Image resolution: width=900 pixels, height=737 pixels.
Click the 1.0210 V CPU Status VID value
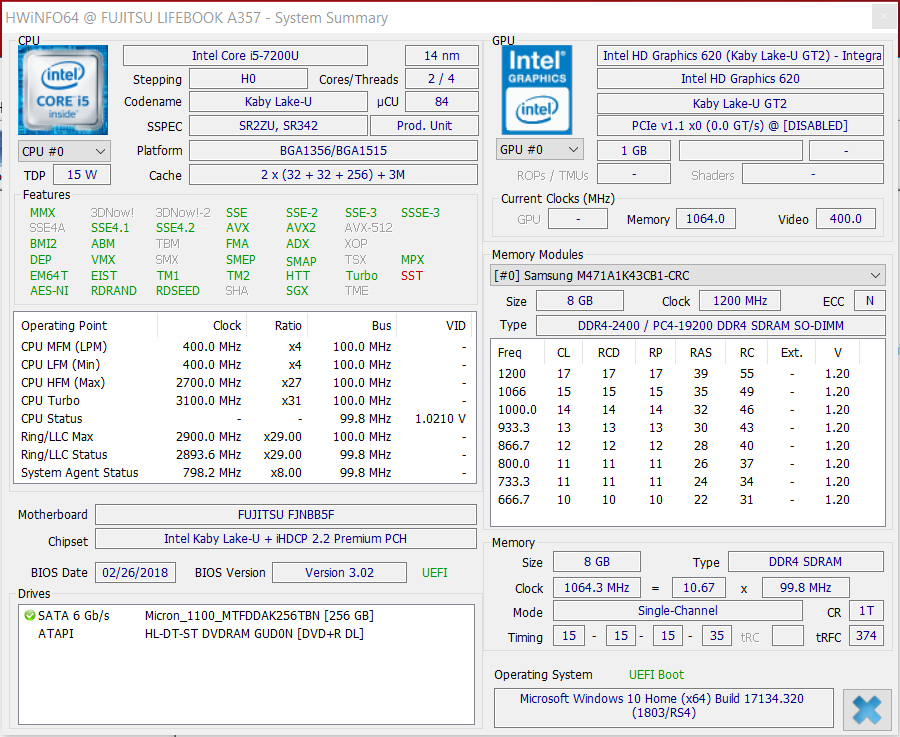[440, 419]
